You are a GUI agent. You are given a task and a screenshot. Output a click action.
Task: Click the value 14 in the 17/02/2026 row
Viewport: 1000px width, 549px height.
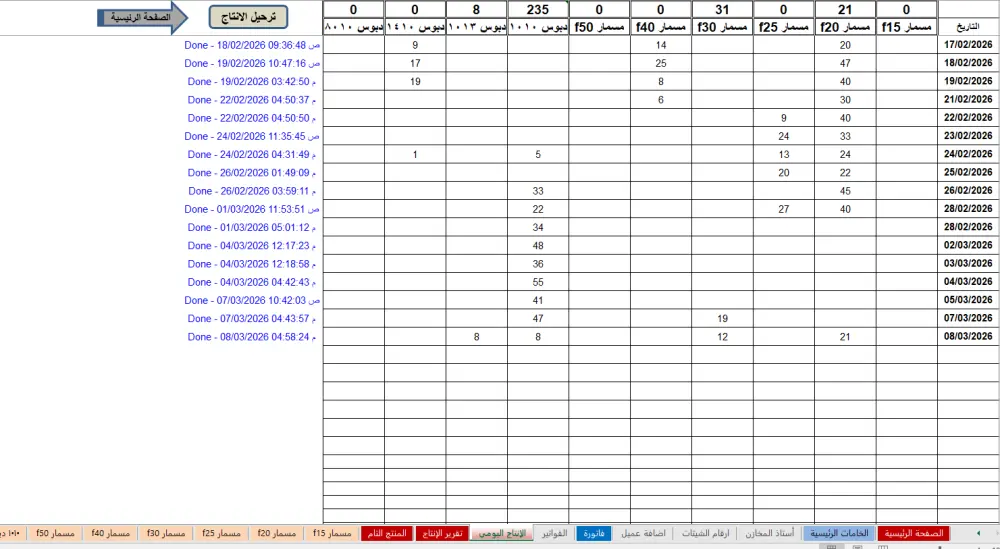click(661, 45)
